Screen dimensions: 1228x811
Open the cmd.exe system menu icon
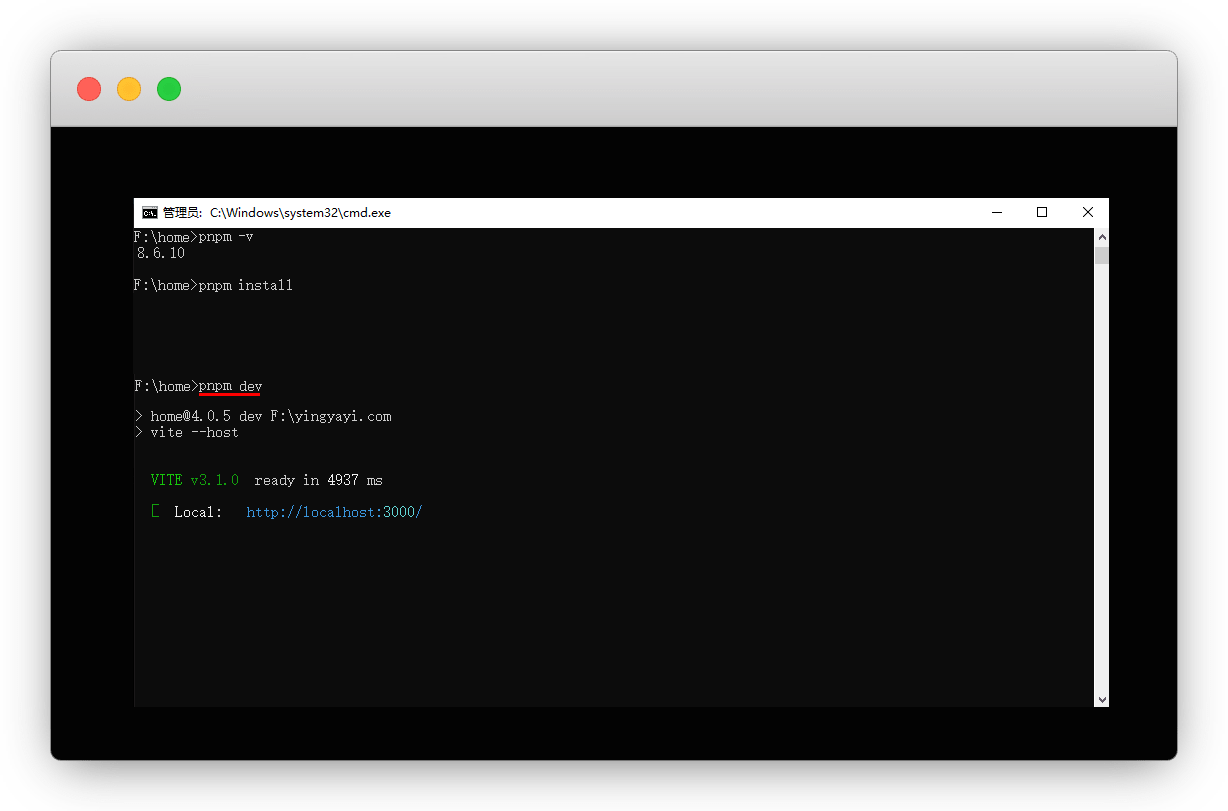pos(149,212)
